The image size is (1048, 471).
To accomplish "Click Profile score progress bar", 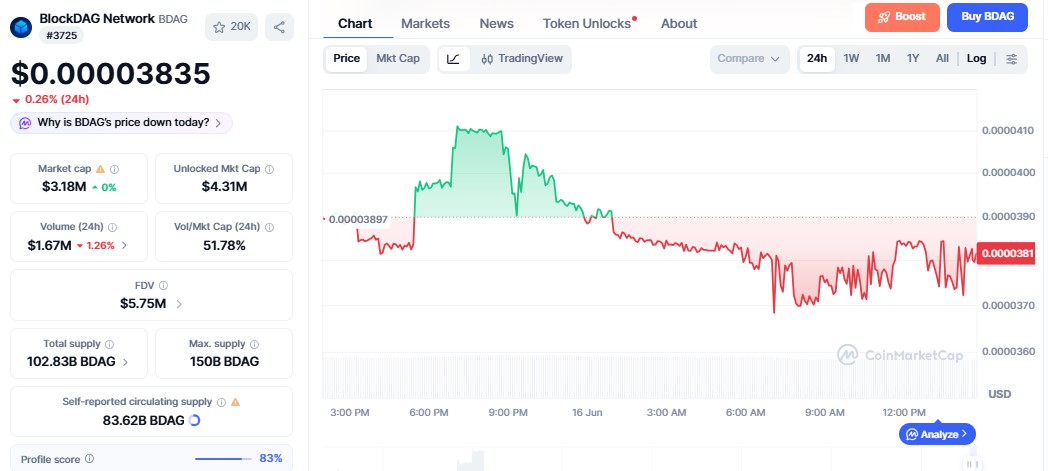I will [223, 459].
